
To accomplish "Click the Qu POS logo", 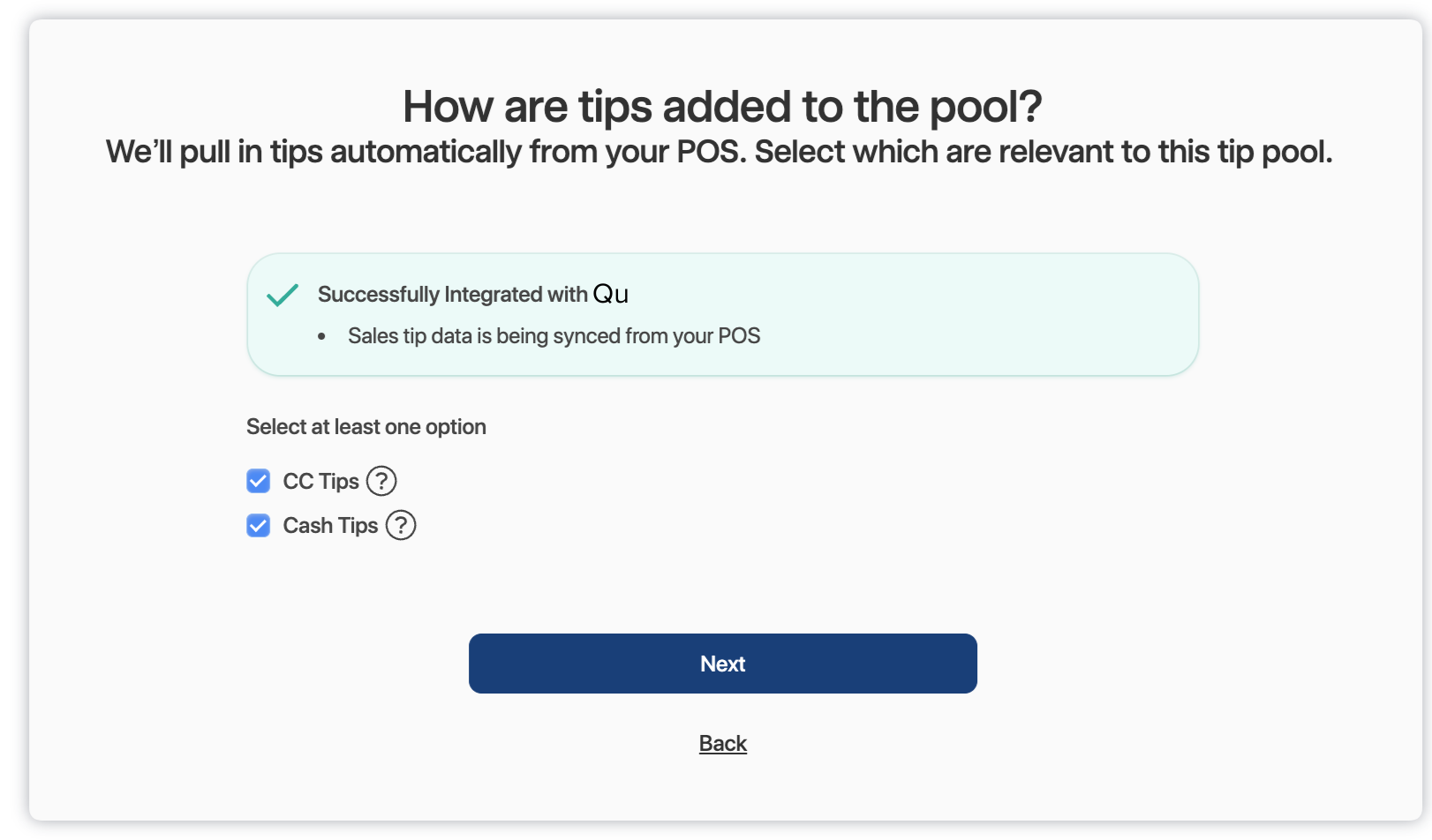I will coord(611,294).
